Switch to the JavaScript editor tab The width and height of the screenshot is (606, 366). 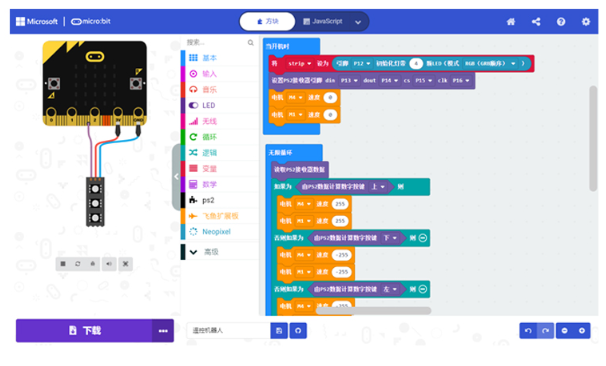[323, 21]
